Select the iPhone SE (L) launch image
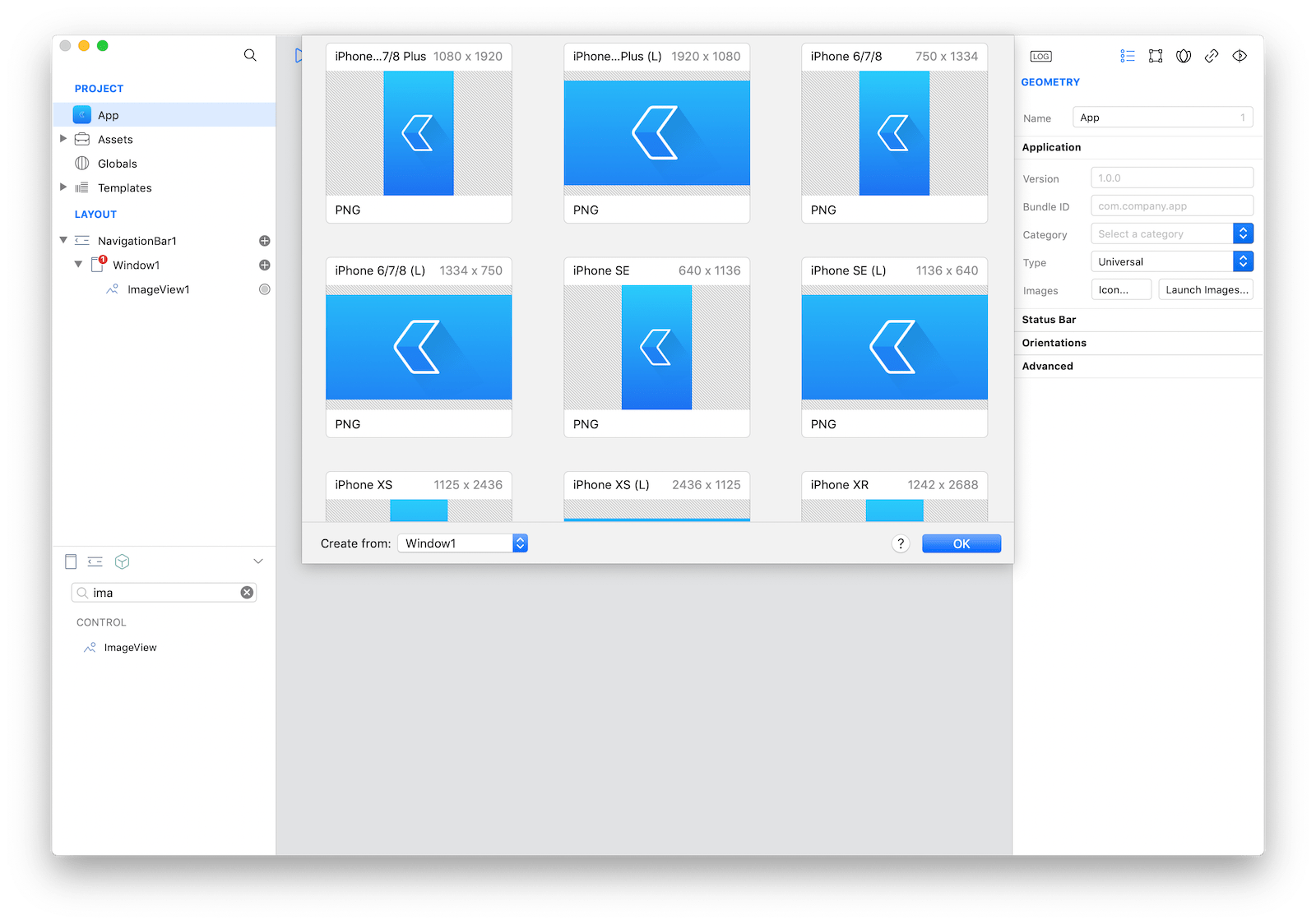Viewport: 1316px width, 924px height. 894,347
